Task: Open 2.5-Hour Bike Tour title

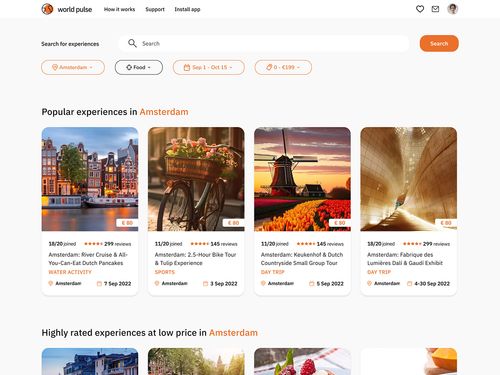Action: point(195,259)
